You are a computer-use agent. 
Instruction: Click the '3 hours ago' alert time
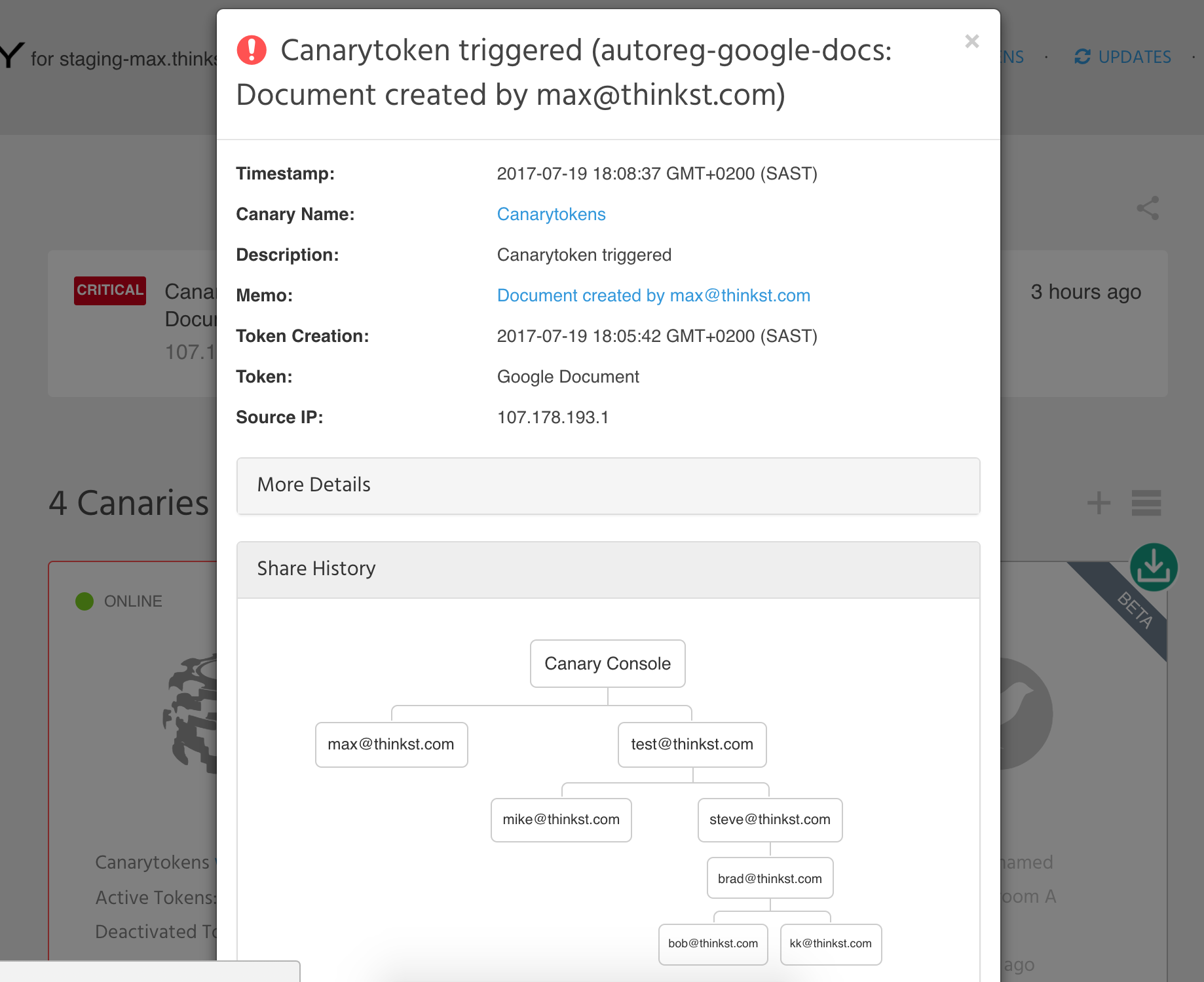(x=1085, y=292)
